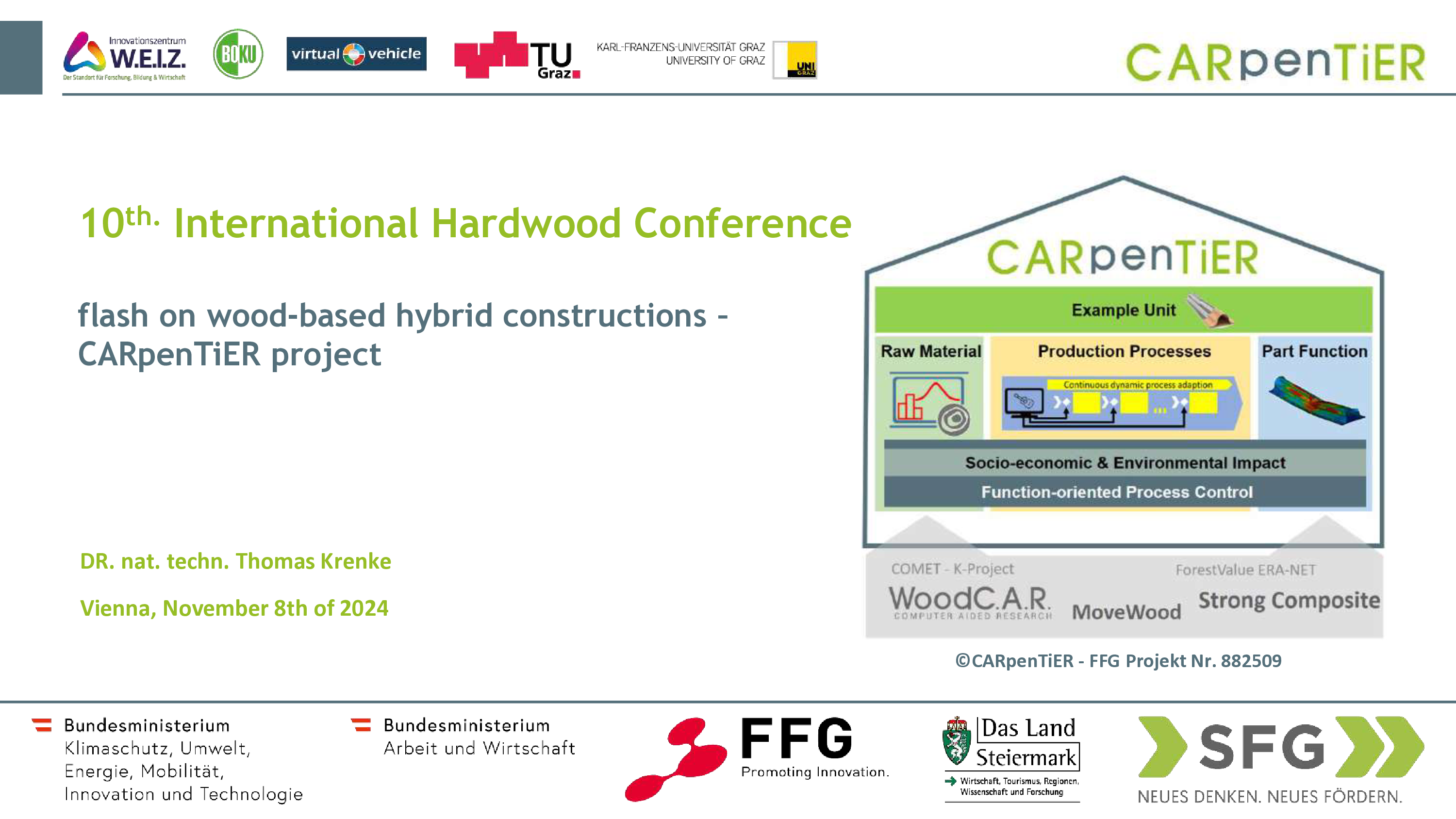Click the wooden Example Unit part image
This screenshot has height=819, width=1456.
[x=1209, y=311]
